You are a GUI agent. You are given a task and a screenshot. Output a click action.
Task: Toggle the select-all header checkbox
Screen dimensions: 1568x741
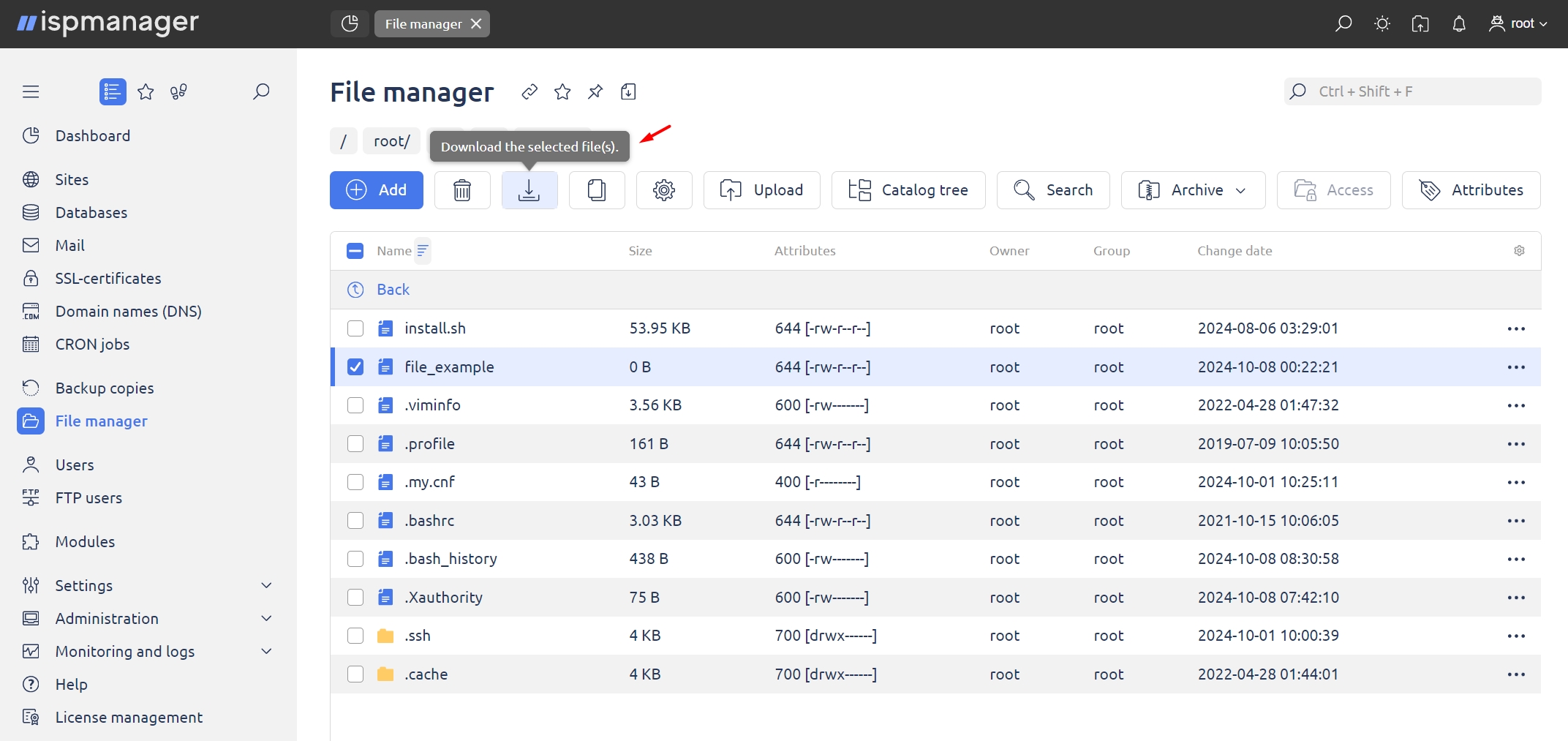click(x=355, y=251)
